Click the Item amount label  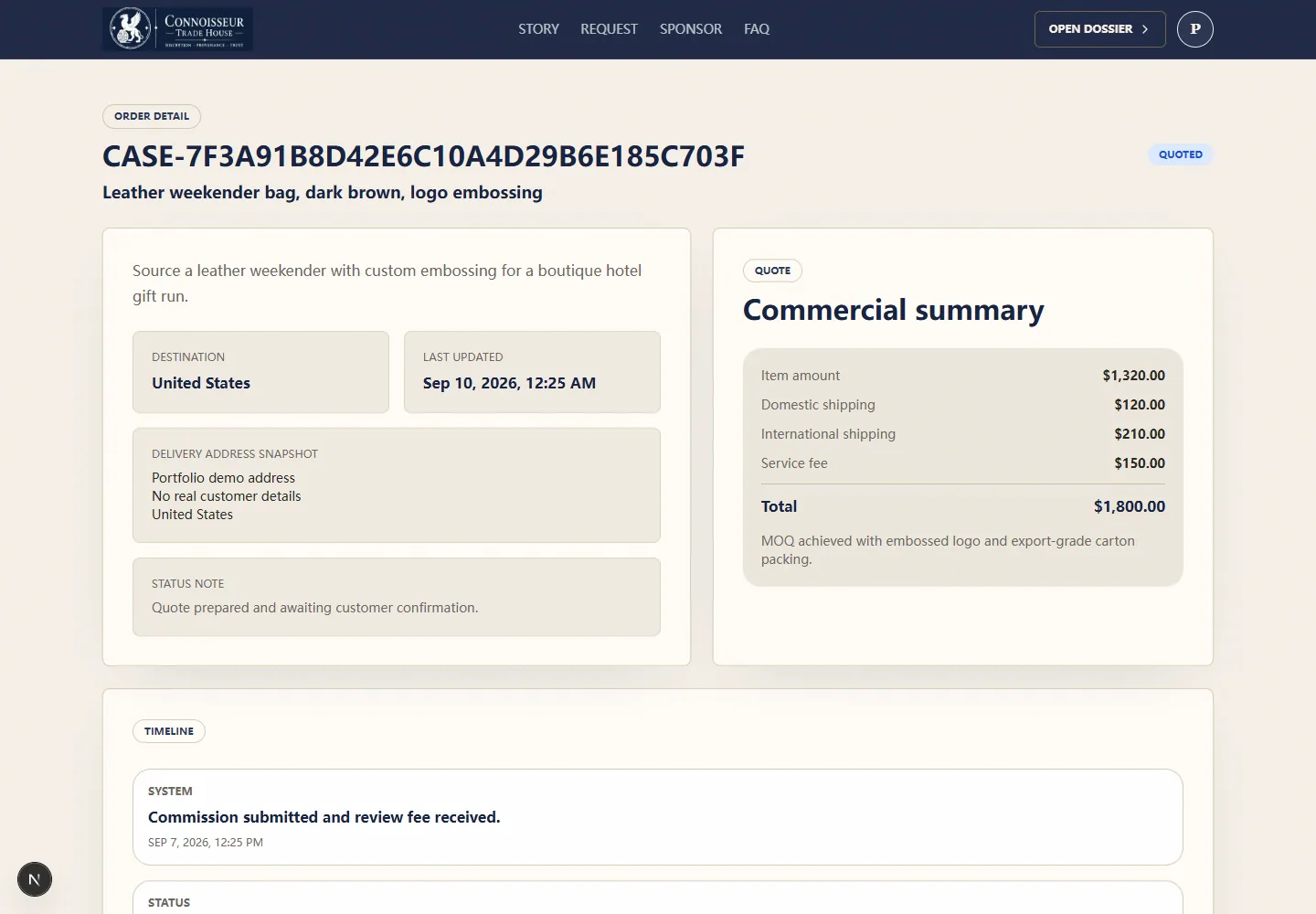click(801, 376)
